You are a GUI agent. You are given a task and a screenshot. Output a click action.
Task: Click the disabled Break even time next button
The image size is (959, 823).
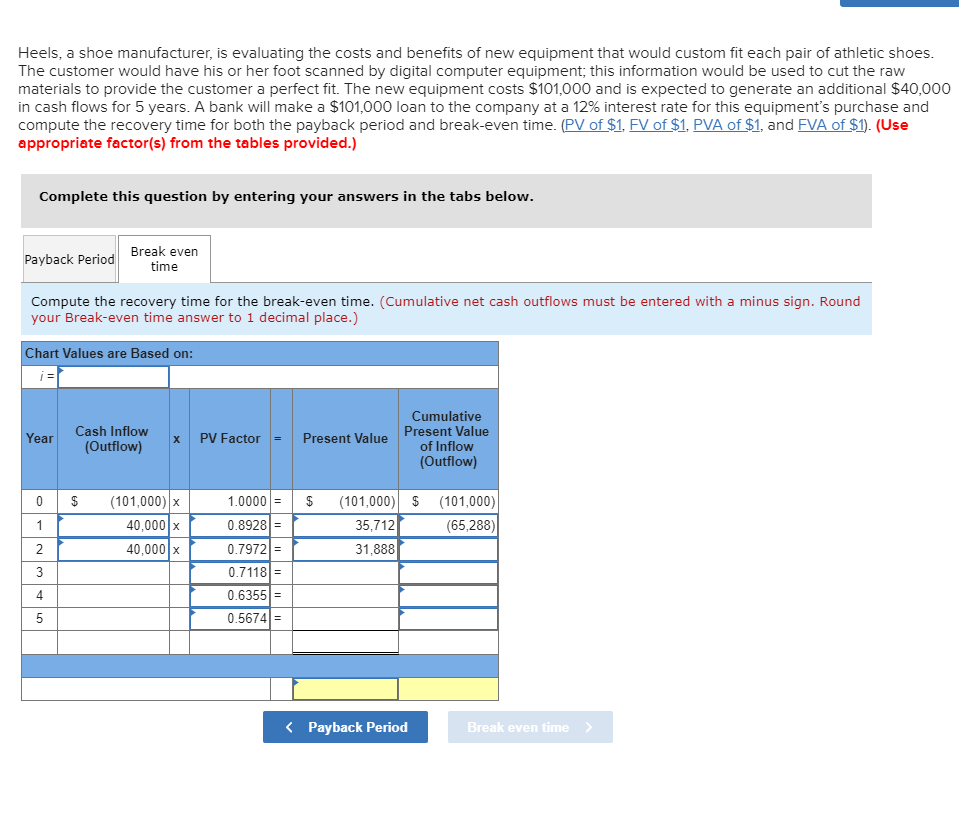530,727
